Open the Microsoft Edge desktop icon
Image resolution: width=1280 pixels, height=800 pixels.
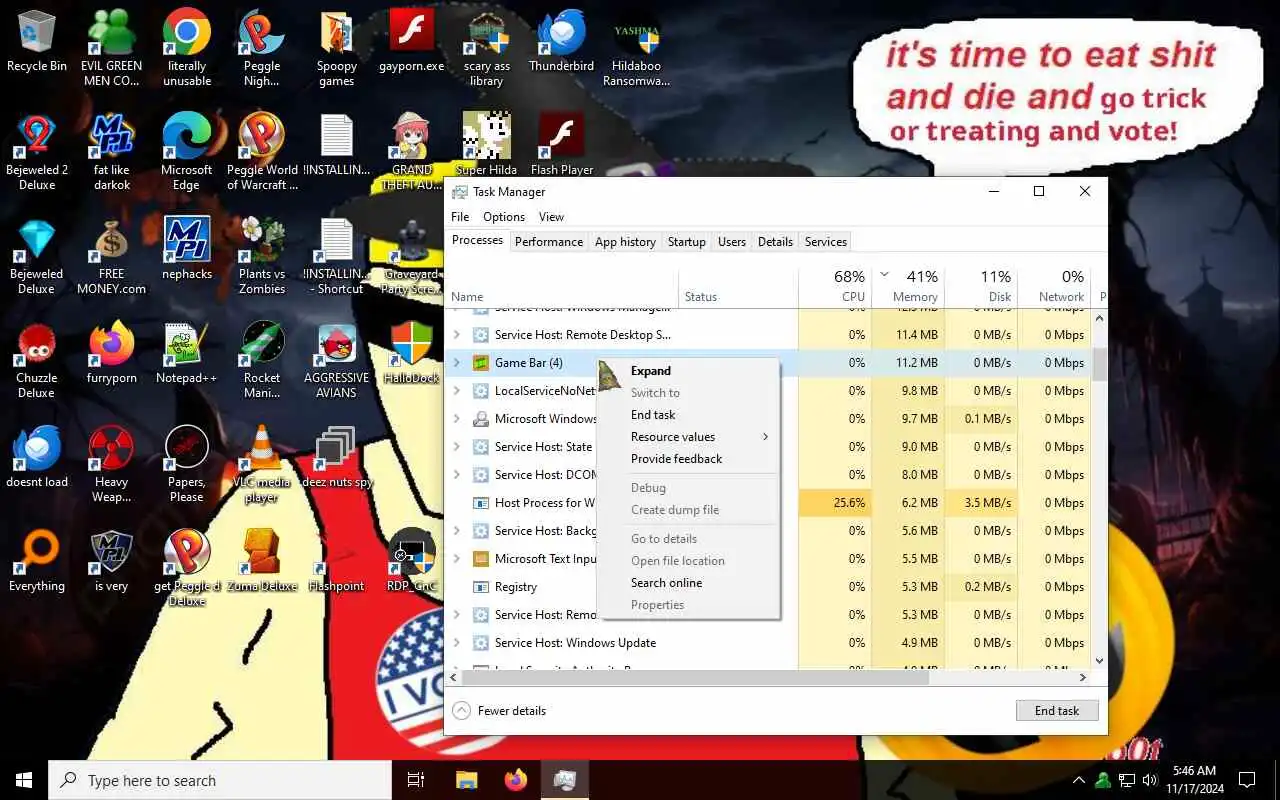pos(186,152)
